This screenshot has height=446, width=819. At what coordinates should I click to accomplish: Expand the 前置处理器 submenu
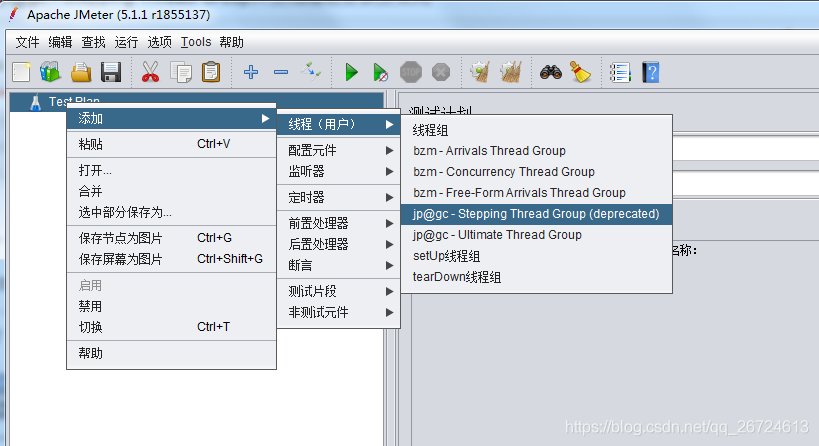pyautogui.click(x=338, y=224)
